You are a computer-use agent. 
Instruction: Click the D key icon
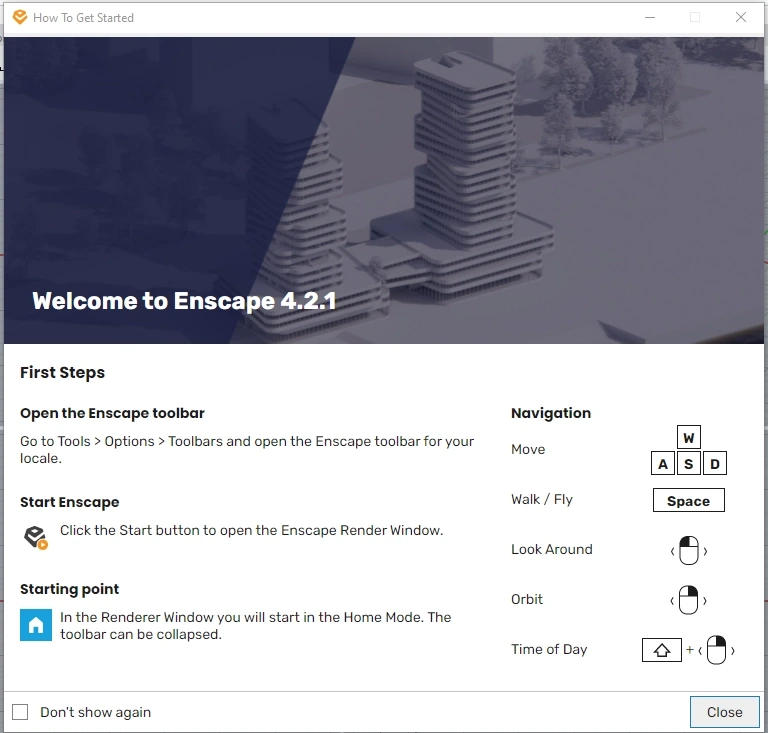tap(715, 463)
